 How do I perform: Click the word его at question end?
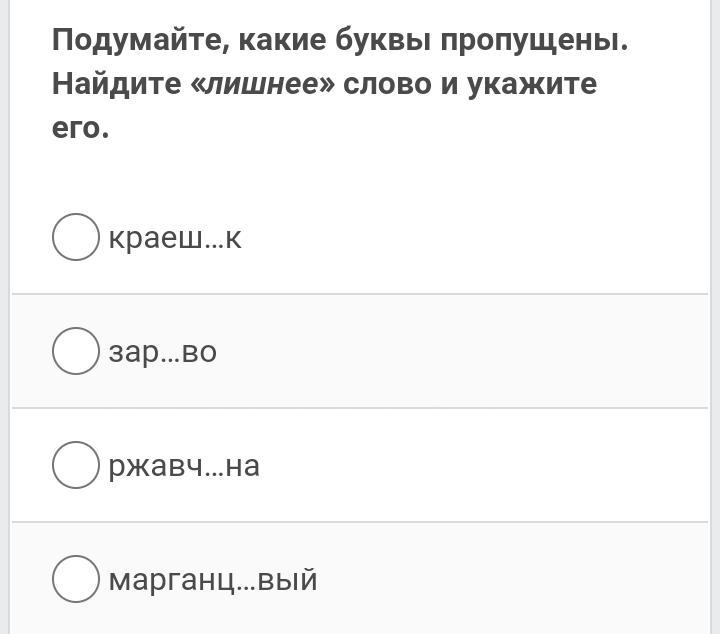(x=80, y=129)
